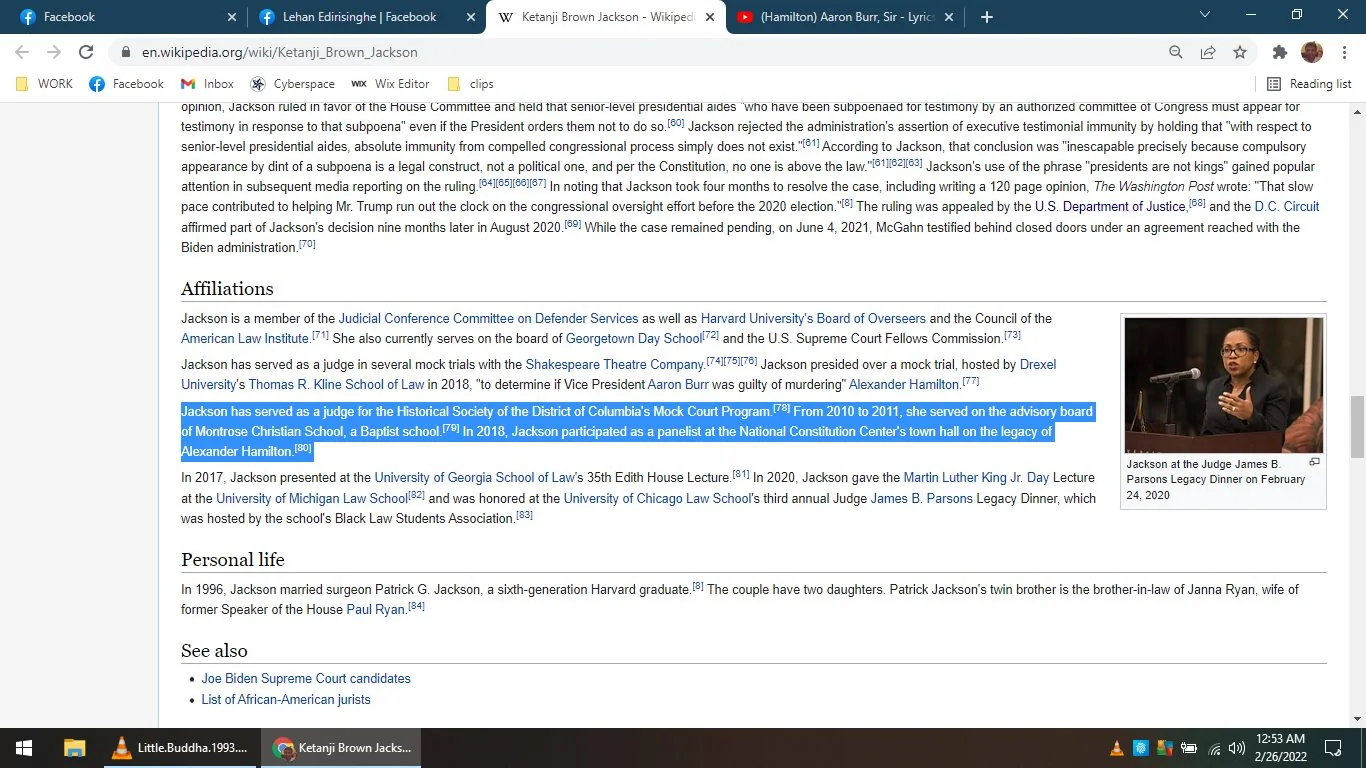Close the first Facebook tab
The width and height of the screenshot is (1366, 768).
(x=232, y=17)
